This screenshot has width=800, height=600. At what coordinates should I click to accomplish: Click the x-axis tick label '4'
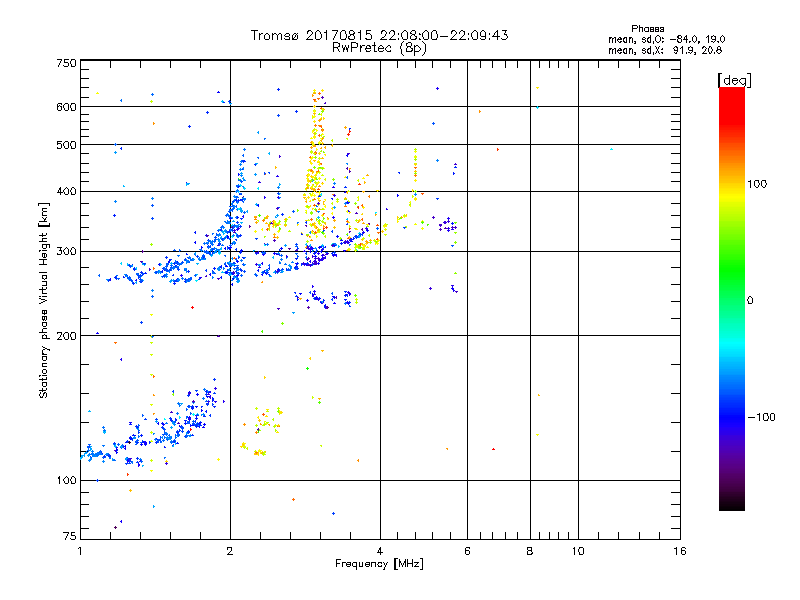click(380, 551)
